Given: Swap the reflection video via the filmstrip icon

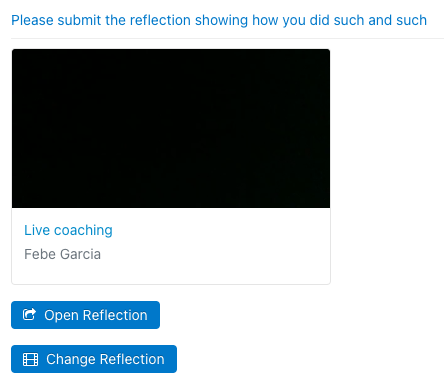Looking at the screenshot, I should click(x=30, y=359).
